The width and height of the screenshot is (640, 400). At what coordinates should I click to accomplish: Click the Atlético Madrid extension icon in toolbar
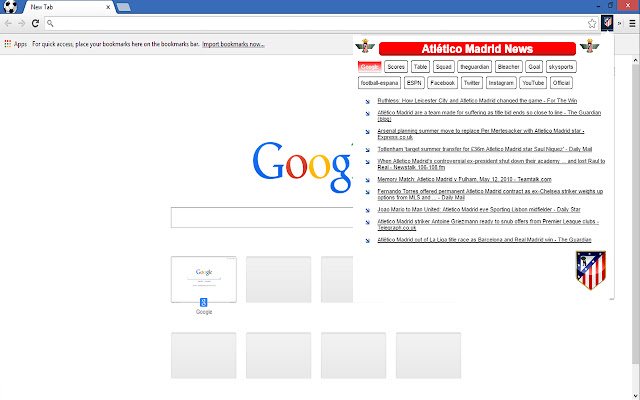coord(606,22)
